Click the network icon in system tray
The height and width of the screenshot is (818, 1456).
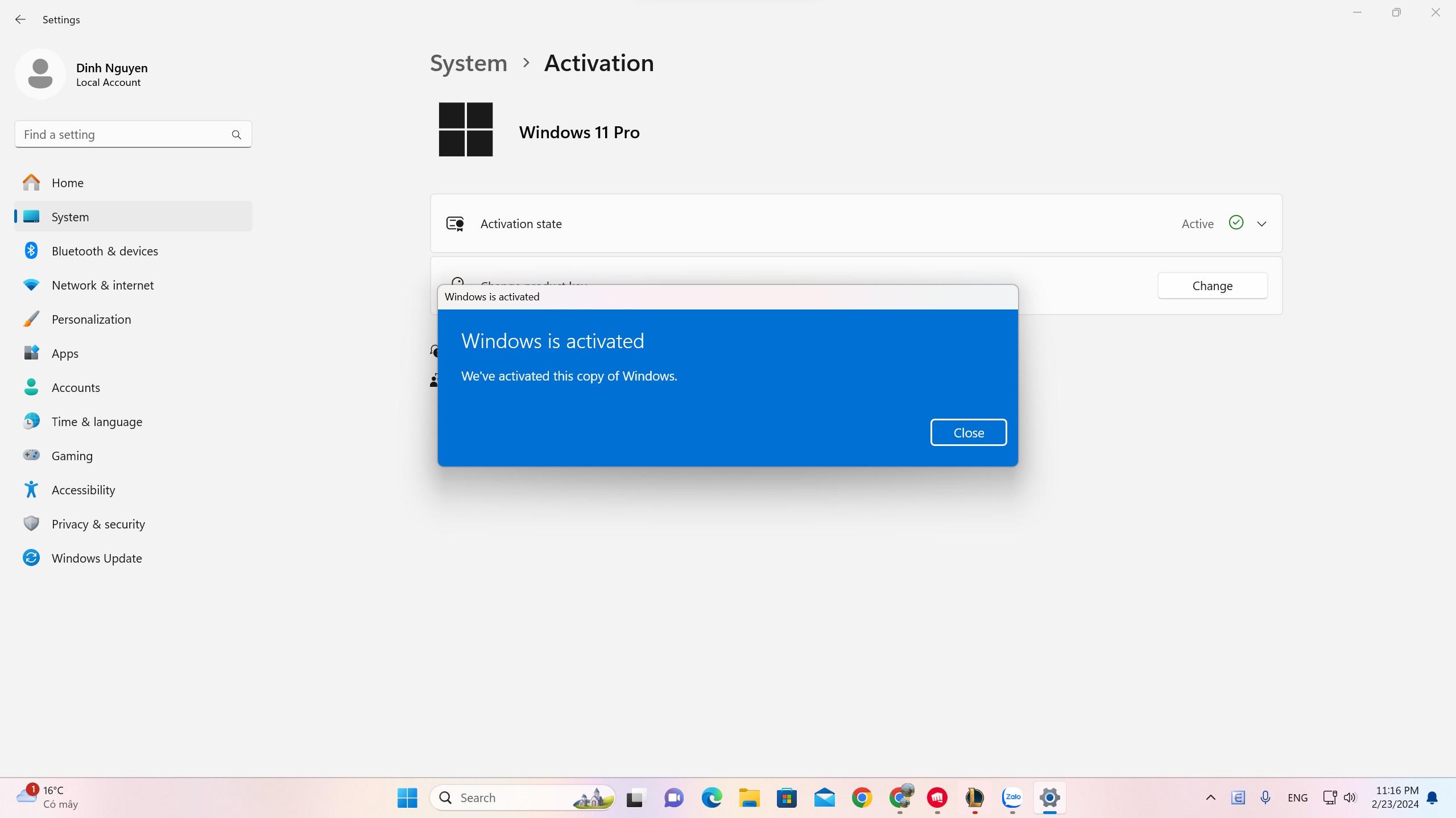click(1329, 798)
